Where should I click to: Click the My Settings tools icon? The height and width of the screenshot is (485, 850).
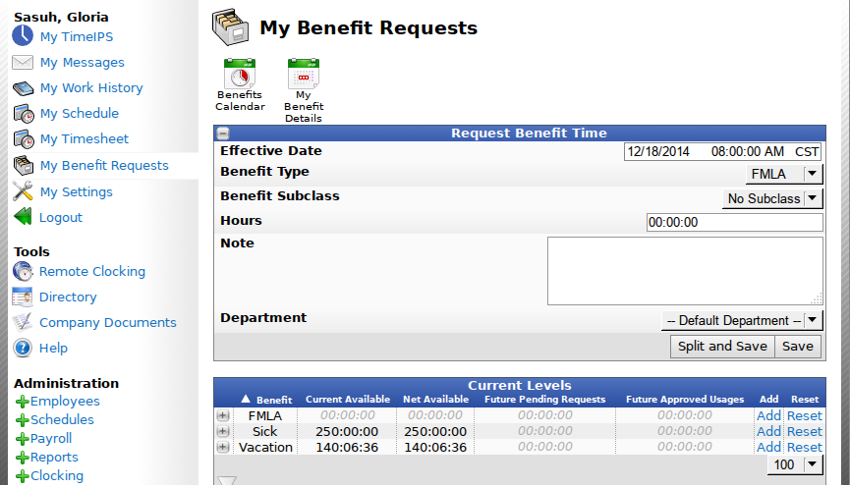tap(23, 191)
